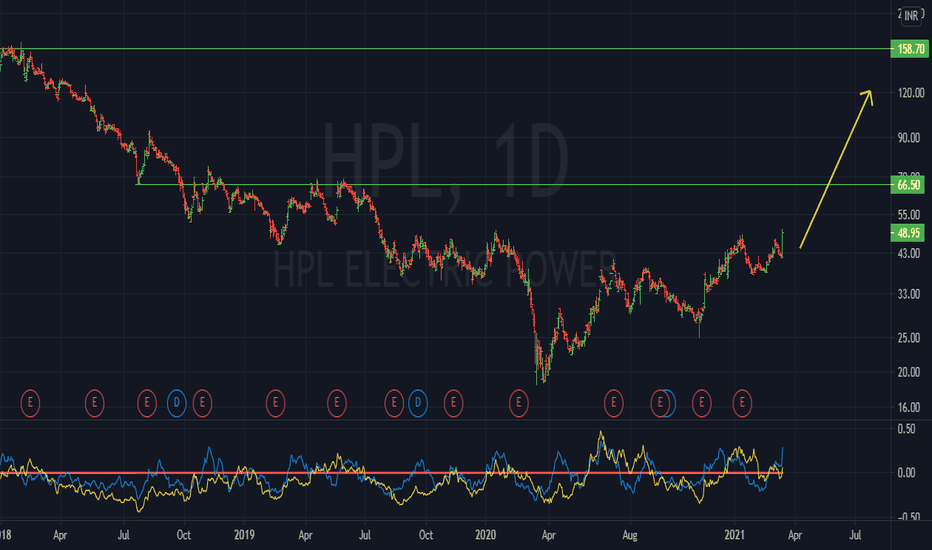Viewport: 932px width, 550px height.
Task: Show earnings details for February 2019 marker
Action: pos(275,403)
